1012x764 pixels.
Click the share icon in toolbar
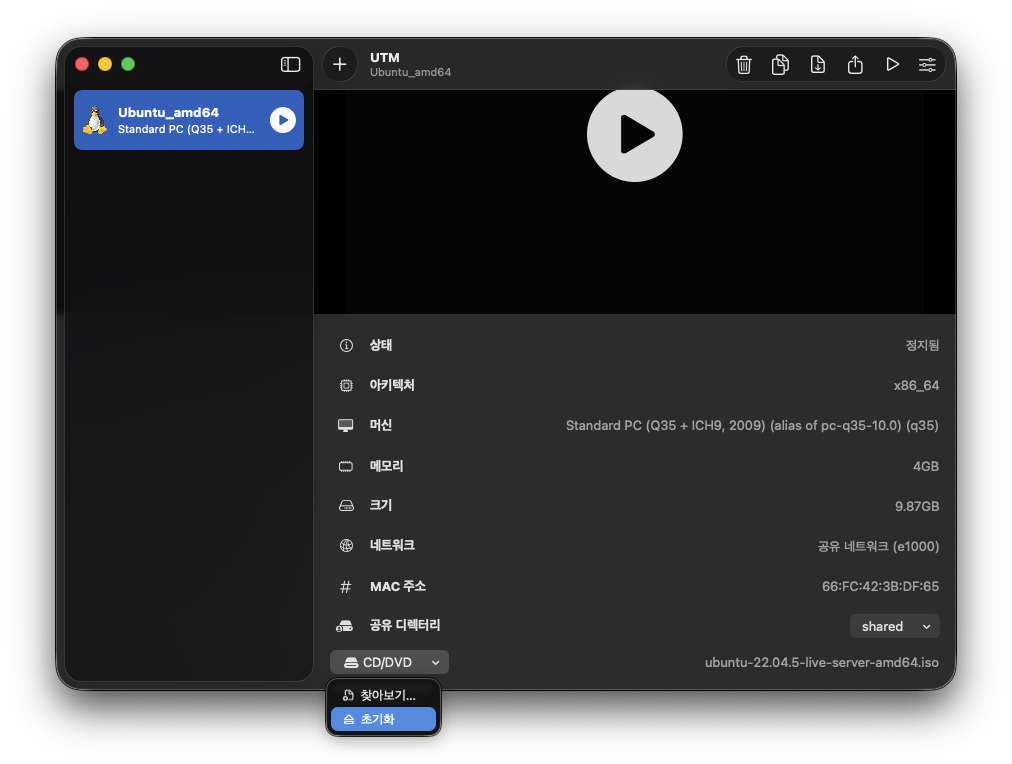coord(855,65)
